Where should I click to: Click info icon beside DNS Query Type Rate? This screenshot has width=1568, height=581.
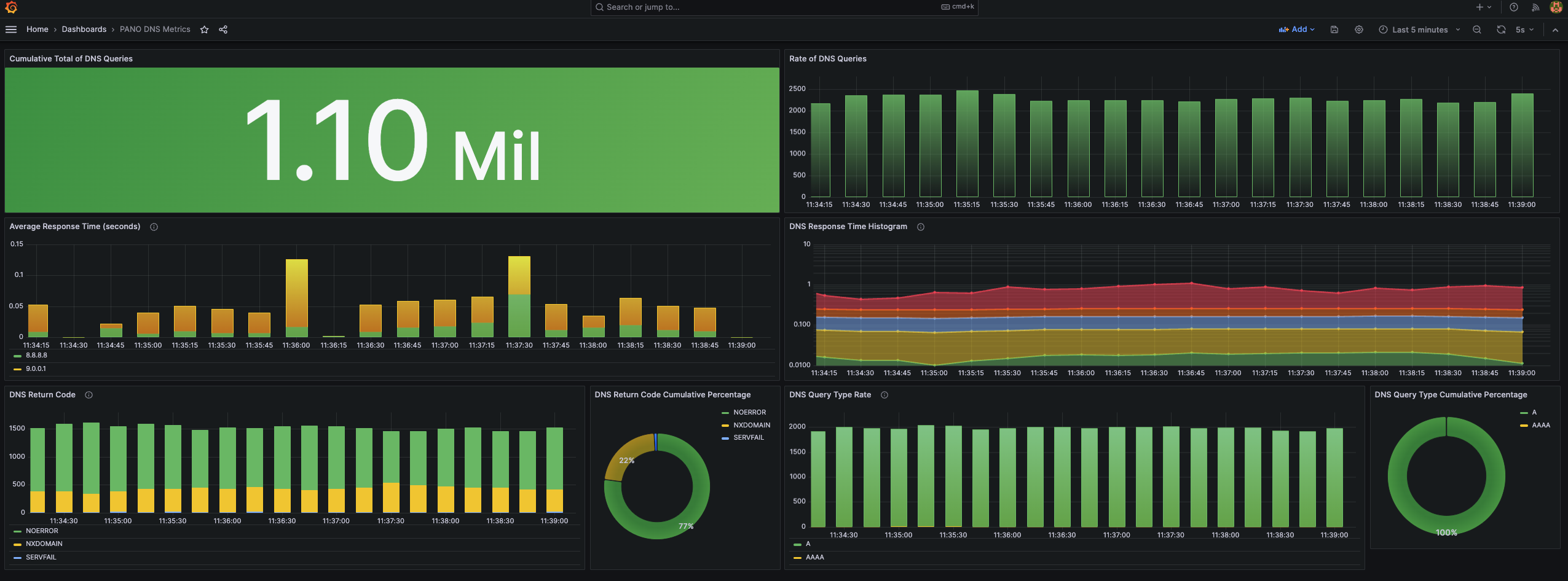pyautogui.click(x=884, y=395)
